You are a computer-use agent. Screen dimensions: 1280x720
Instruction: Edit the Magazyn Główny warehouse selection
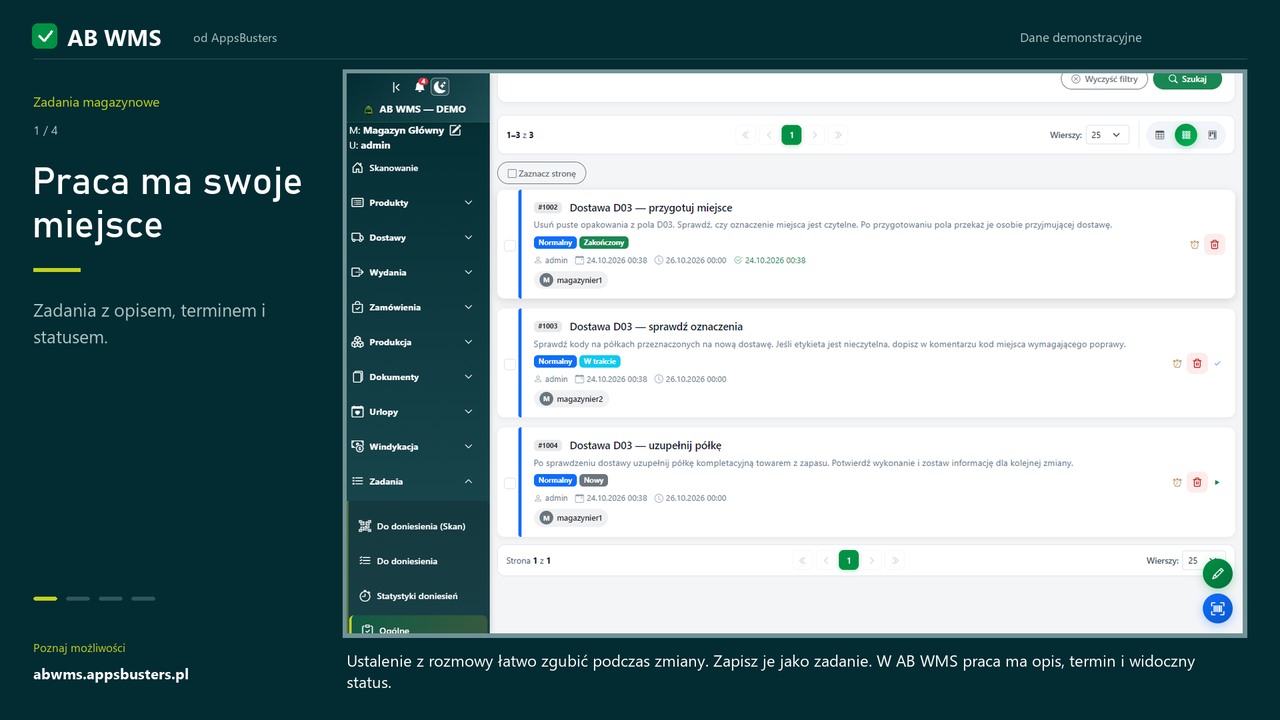pos(455,130)
